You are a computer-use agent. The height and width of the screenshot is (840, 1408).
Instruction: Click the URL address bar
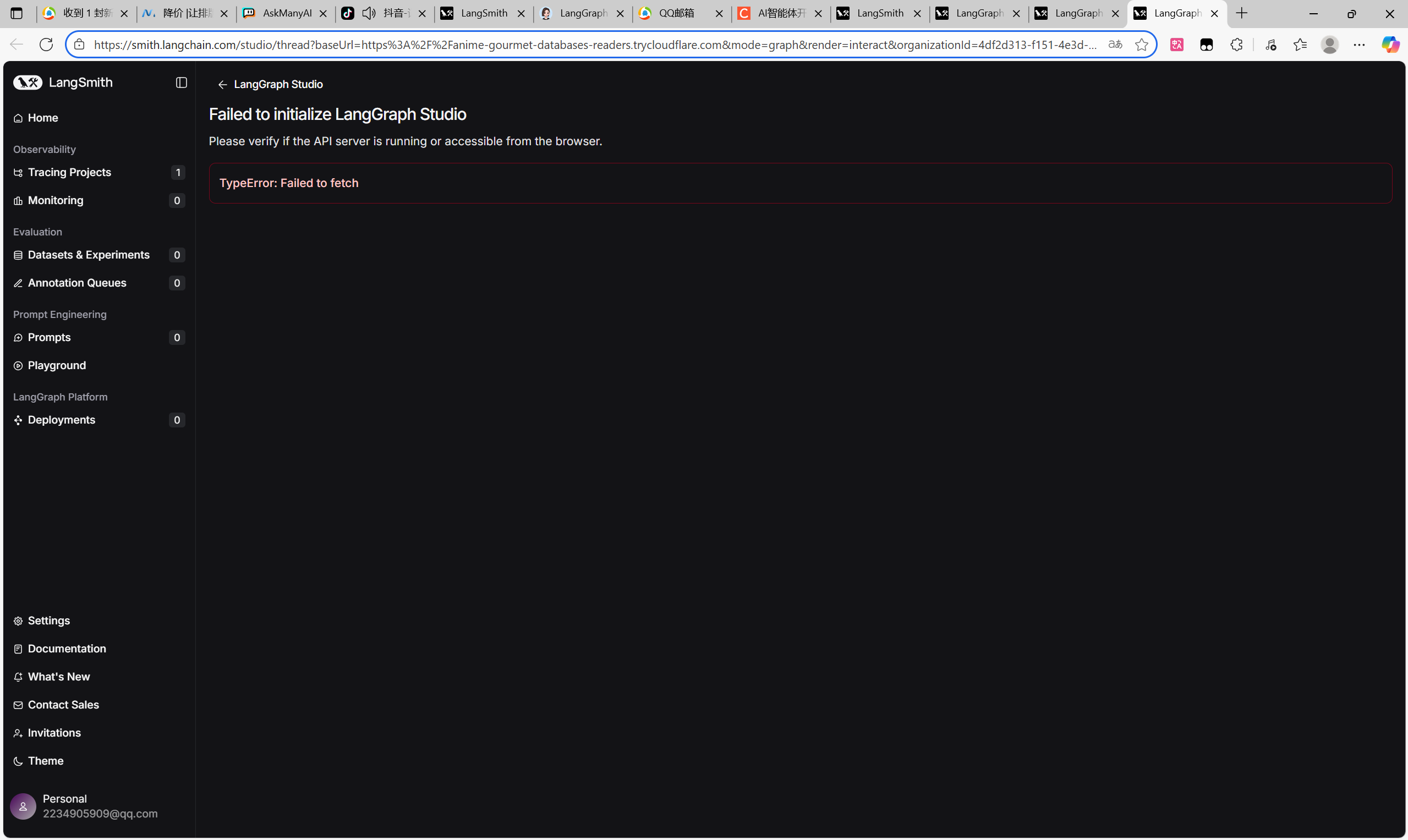(x=594, y=45)
